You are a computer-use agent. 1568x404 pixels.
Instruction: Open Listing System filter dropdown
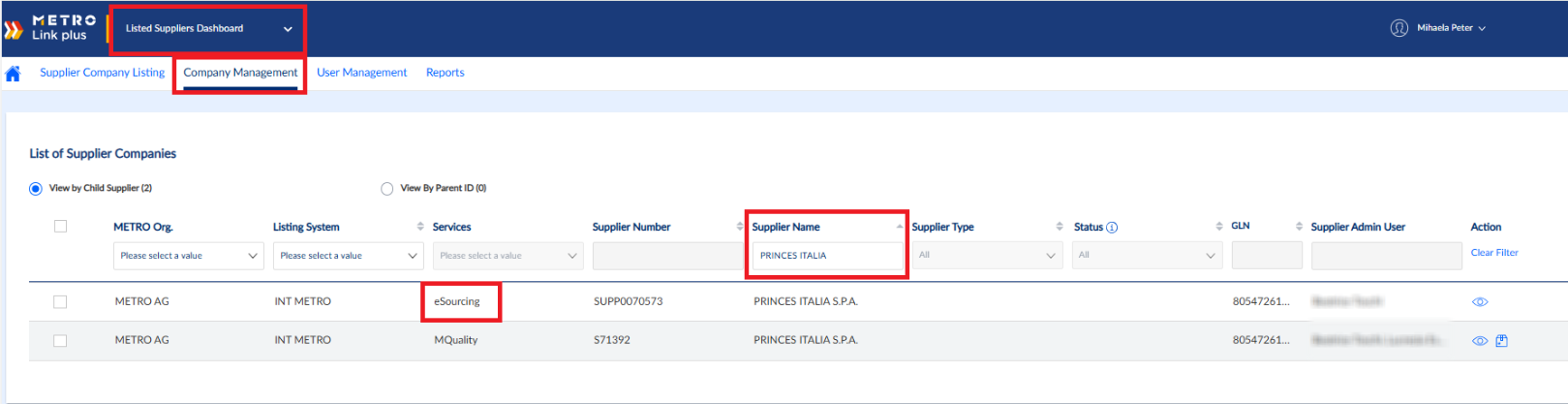coord(348,256)
